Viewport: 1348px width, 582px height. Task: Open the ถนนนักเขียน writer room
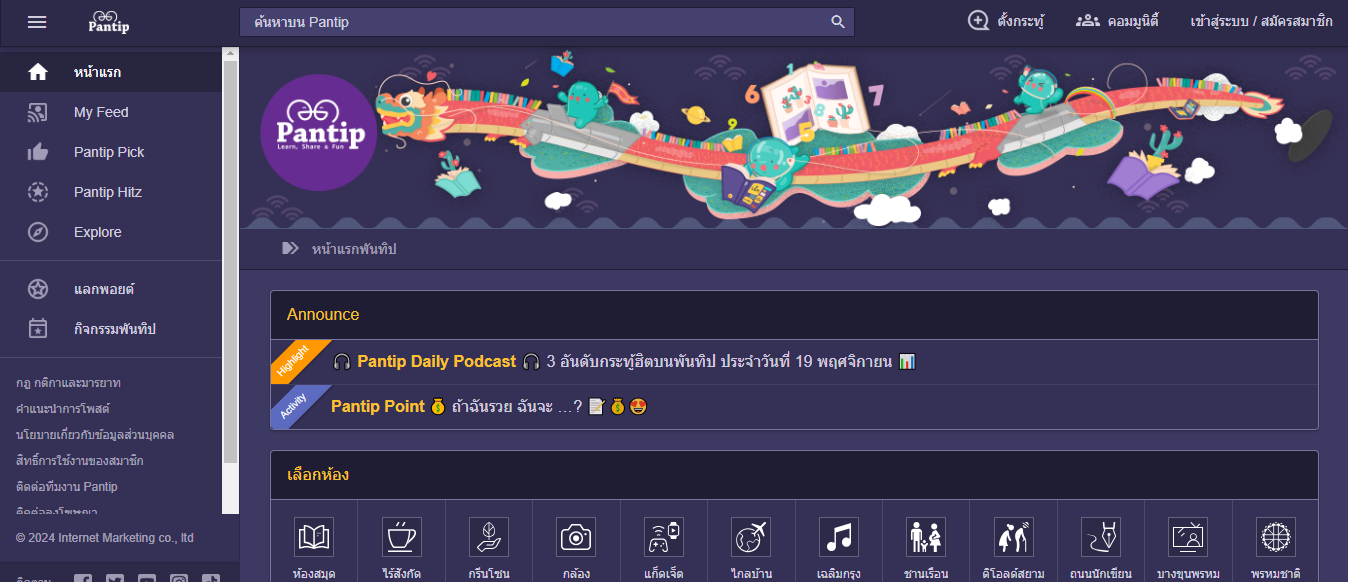click(1100, 537)
